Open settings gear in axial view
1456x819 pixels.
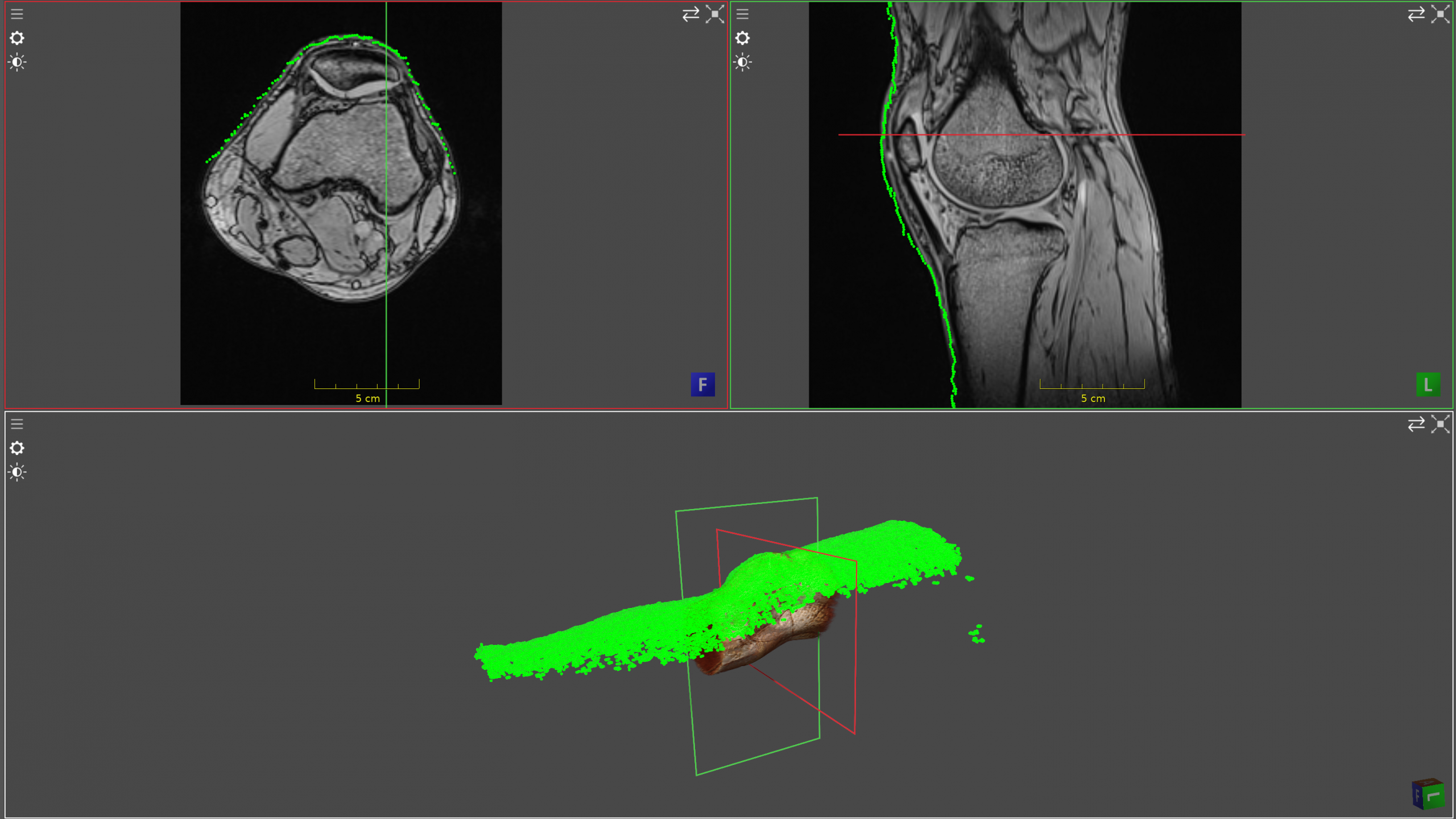(x=17, y=38)
